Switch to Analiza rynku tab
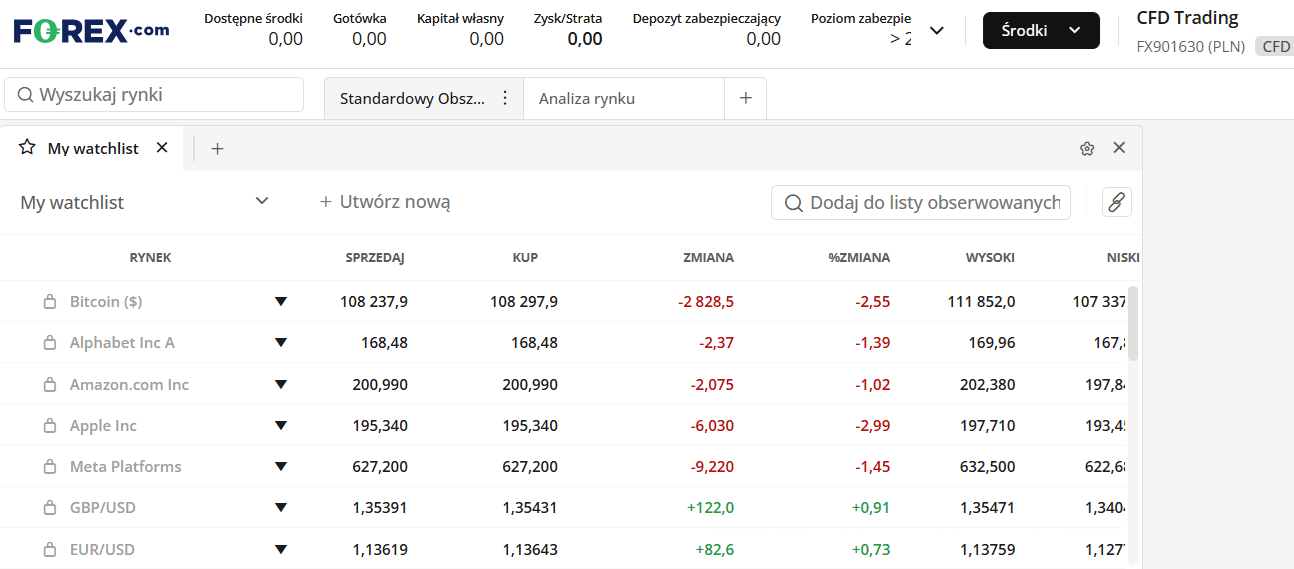The image size is (1294, 569). 624,98
